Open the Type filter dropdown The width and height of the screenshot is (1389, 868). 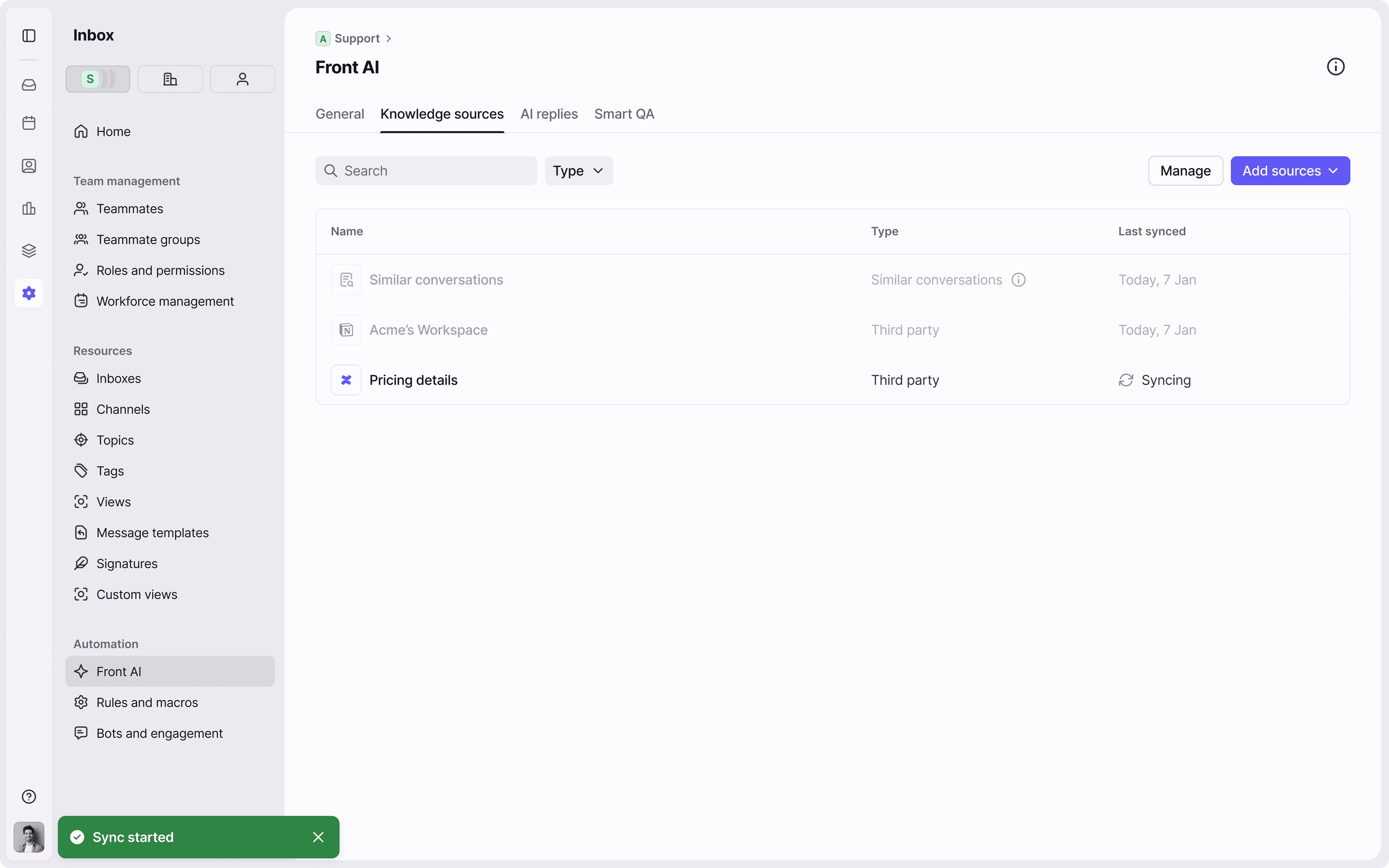tap(578, 170)
